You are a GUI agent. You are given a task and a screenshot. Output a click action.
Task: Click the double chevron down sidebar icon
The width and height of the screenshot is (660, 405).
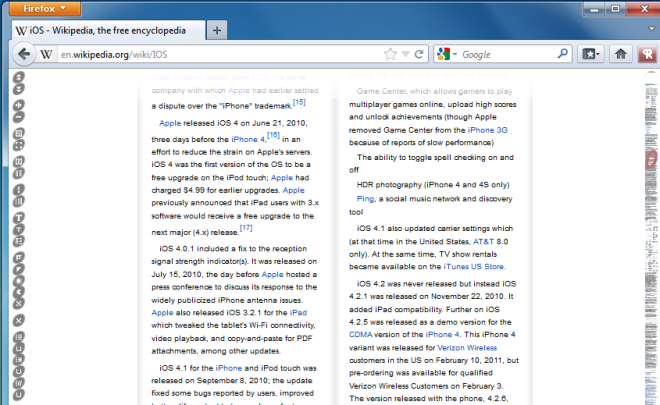tap(19, 89)
